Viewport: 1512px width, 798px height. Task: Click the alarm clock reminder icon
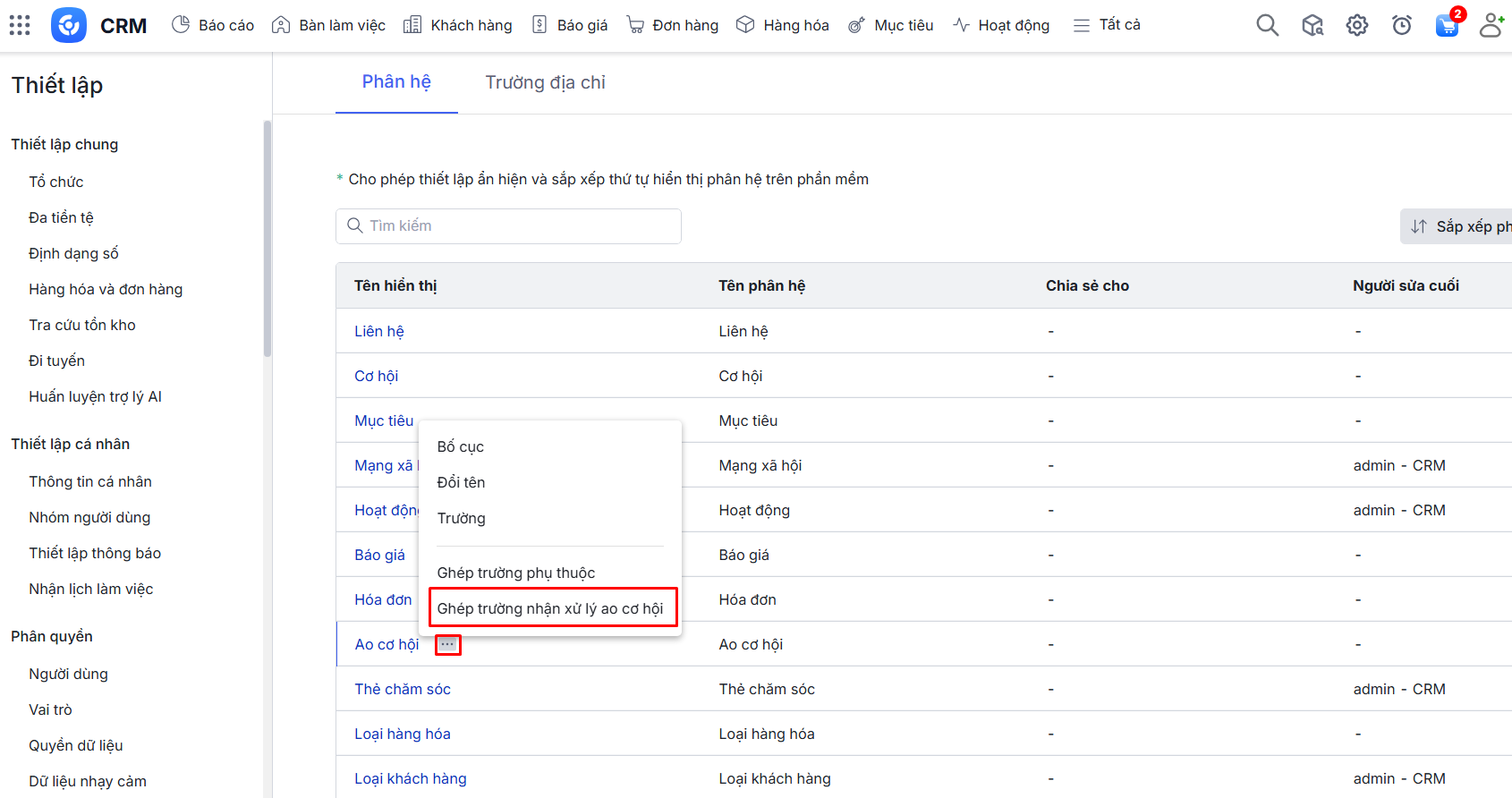[x=1401, y=25]
